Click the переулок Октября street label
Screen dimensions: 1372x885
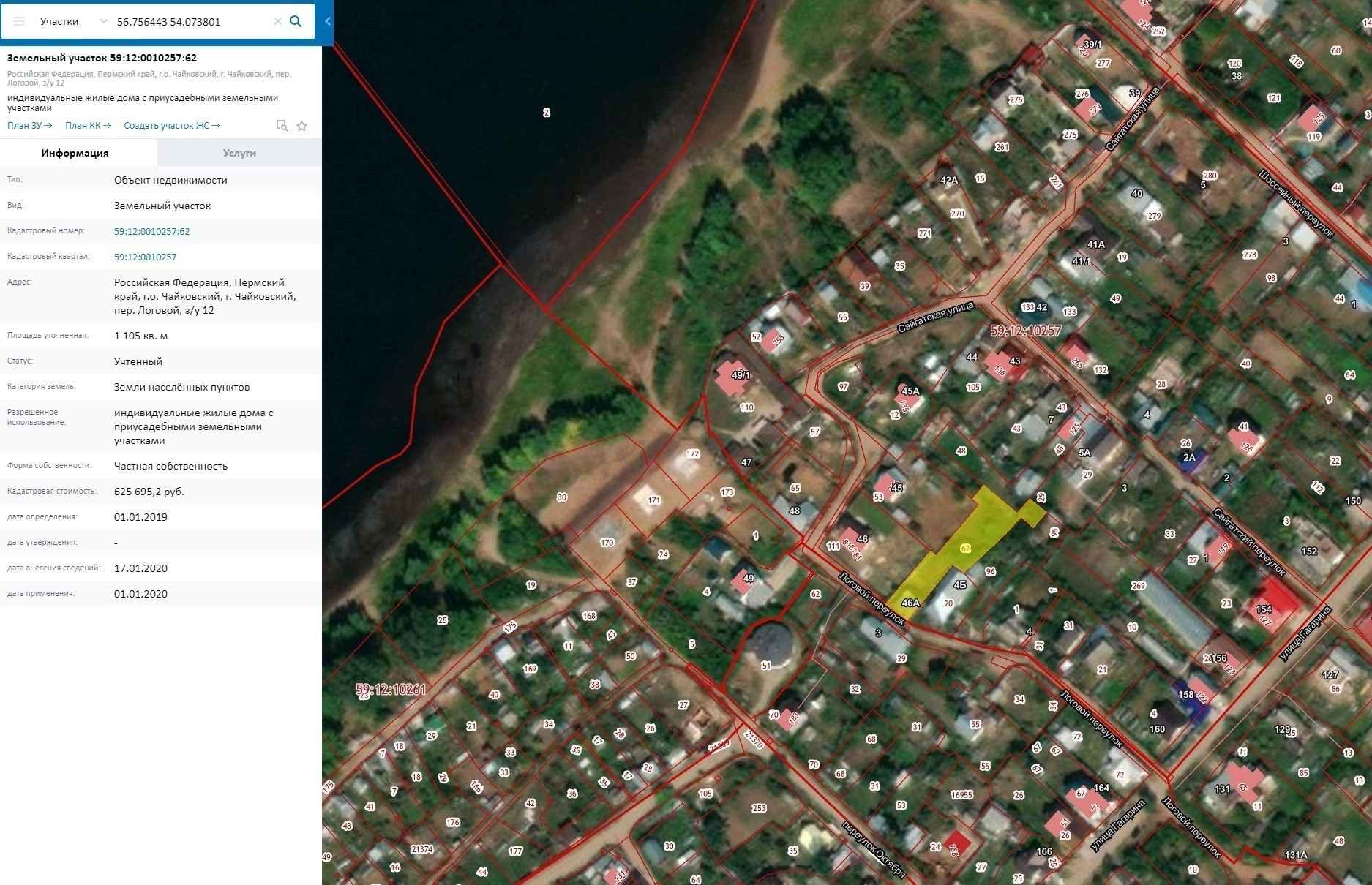coord(874,848)
